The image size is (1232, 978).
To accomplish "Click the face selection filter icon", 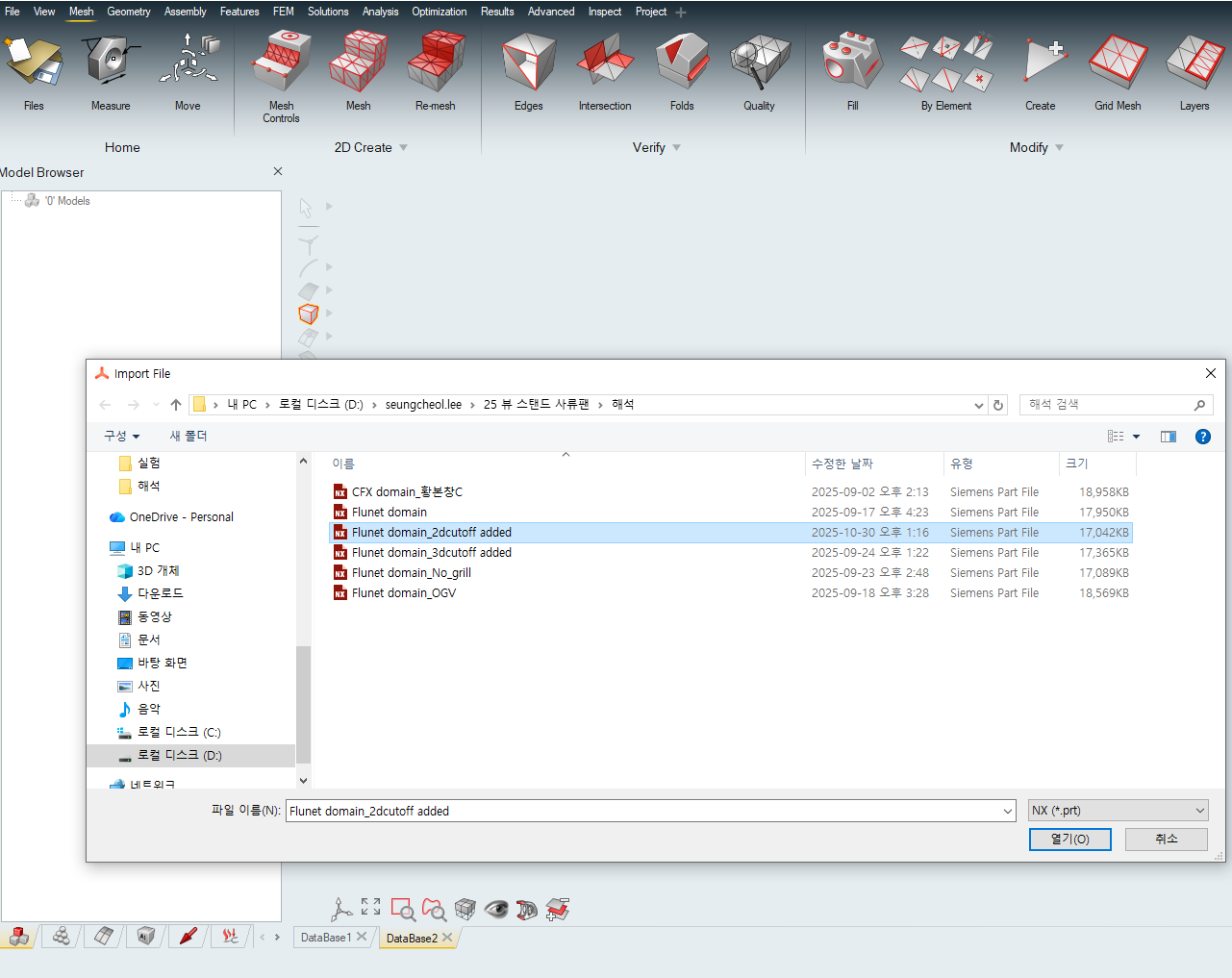I will [308, 290].
